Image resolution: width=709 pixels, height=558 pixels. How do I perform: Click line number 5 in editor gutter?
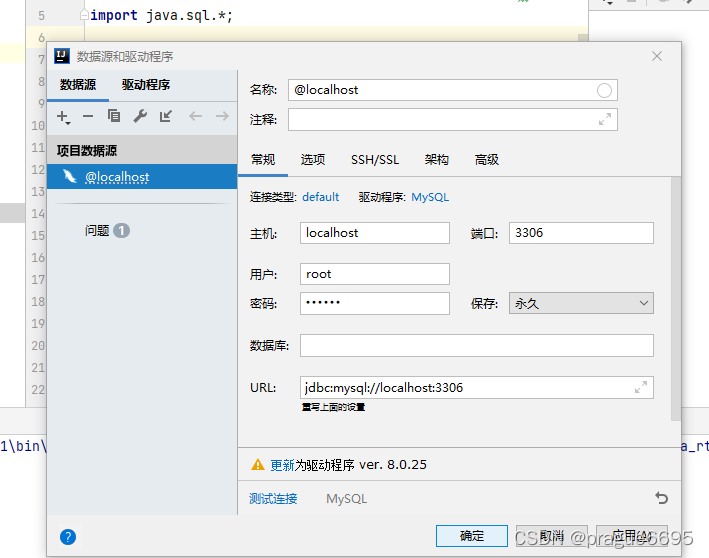(41, 16)
